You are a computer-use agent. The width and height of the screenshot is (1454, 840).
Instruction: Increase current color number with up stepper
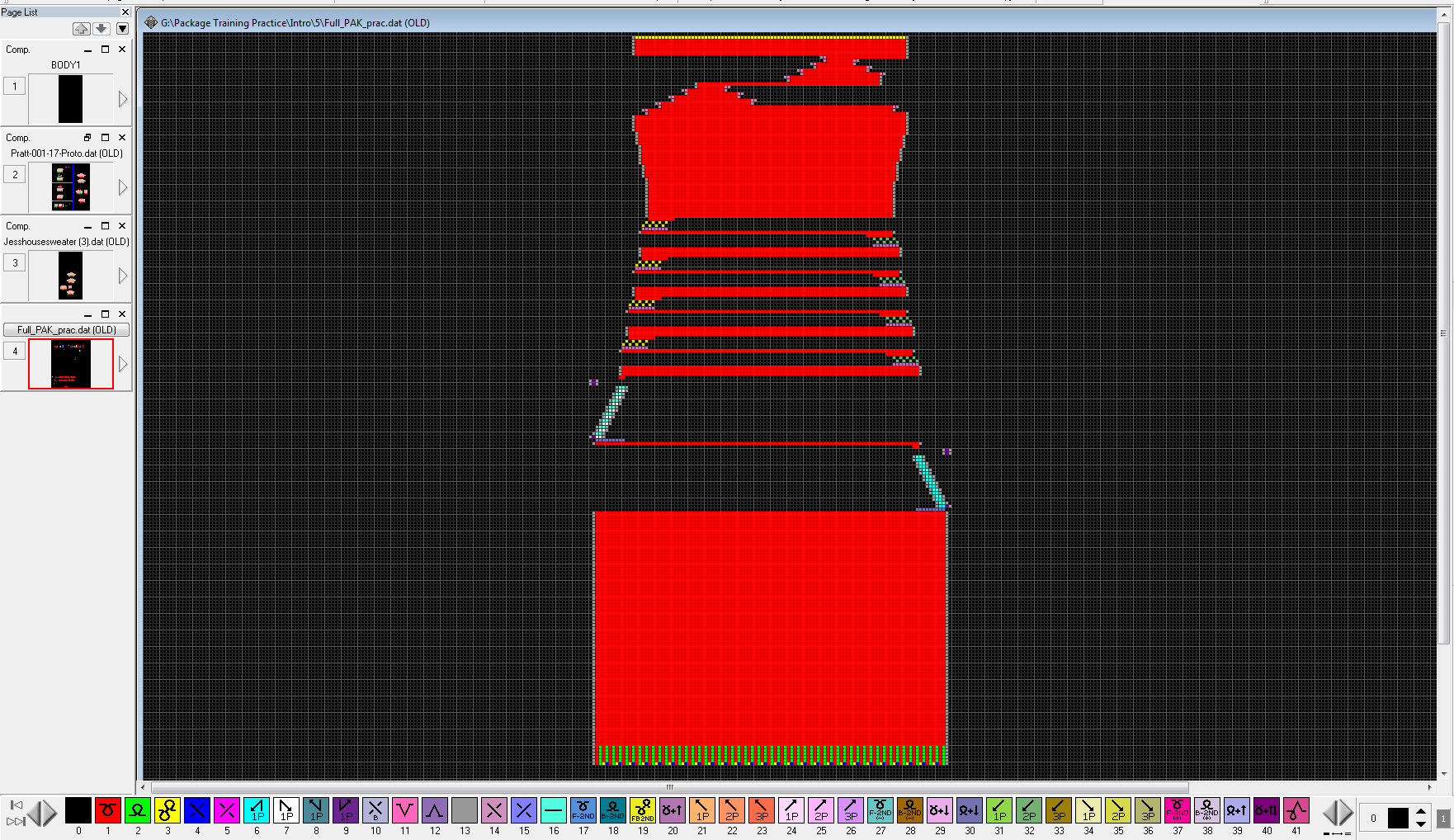[x=1421, y=812]
